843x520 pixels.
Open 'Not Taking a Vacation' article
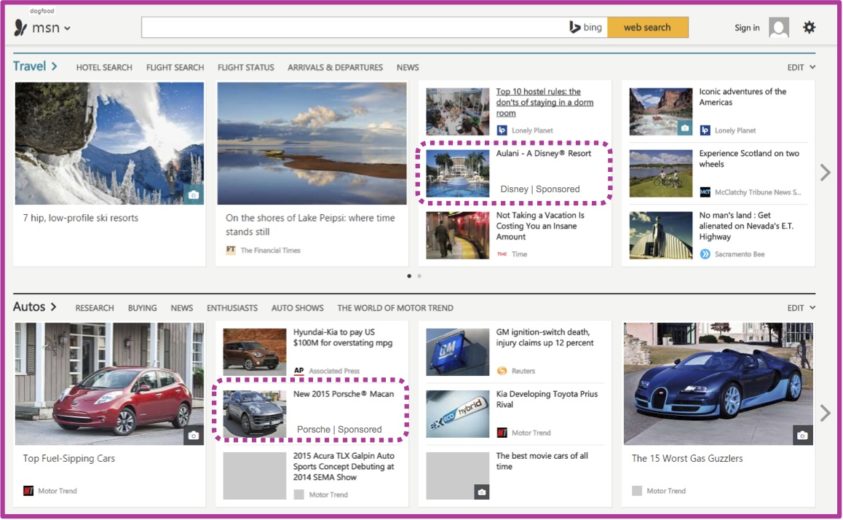(540, 226)
